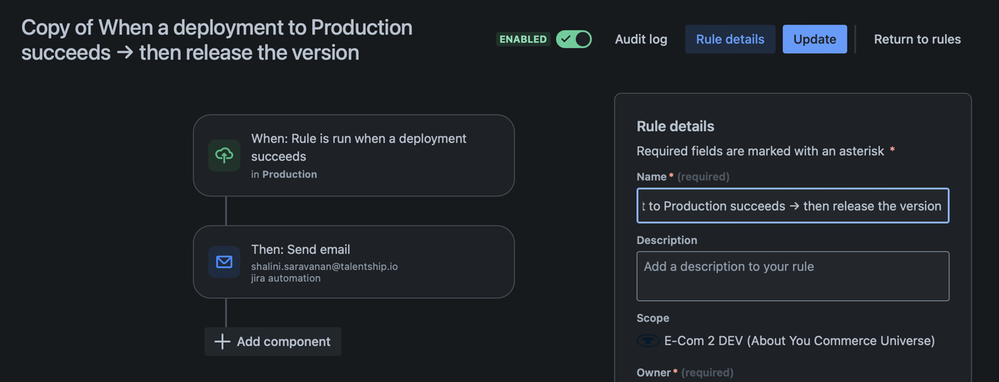Click the E-Com 2 DEV scope text

coord(800,341)
